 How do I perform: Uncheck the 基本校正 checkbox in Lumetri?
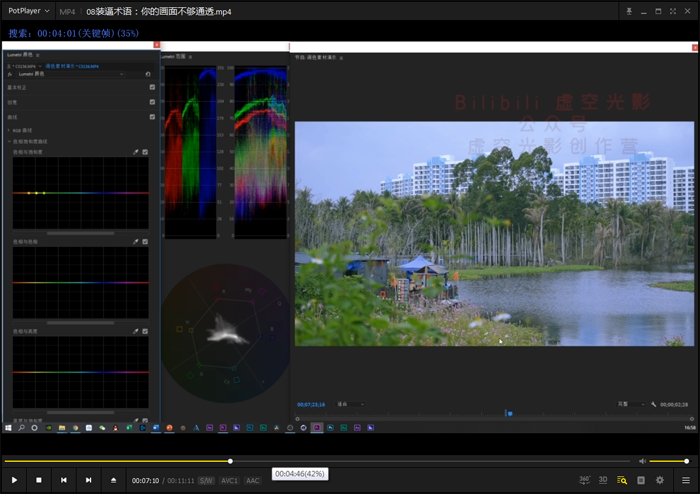[x=152, y=87]
